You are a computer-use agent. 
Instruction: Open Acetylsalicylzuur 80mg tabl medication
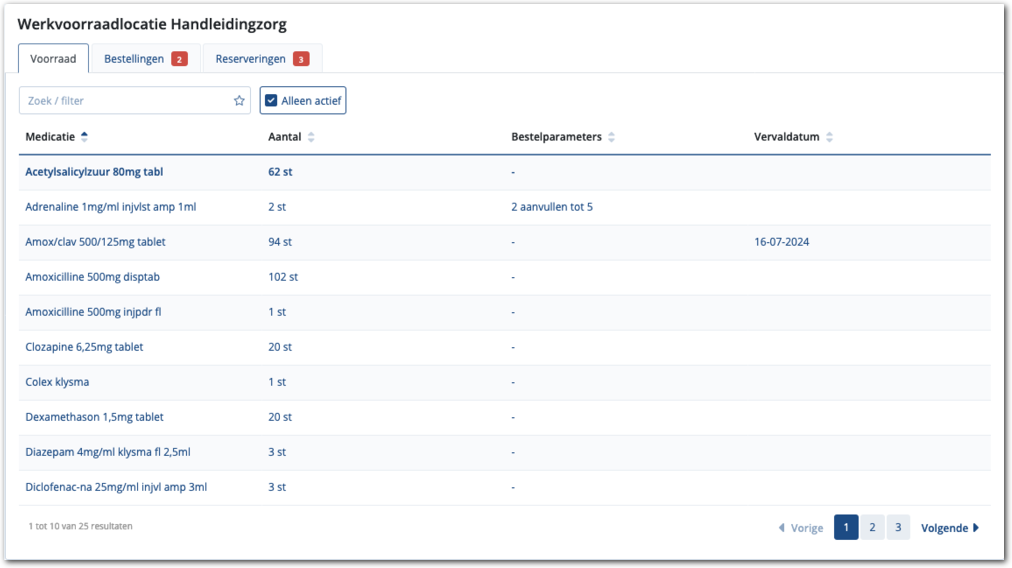click(x=94, y=172)
